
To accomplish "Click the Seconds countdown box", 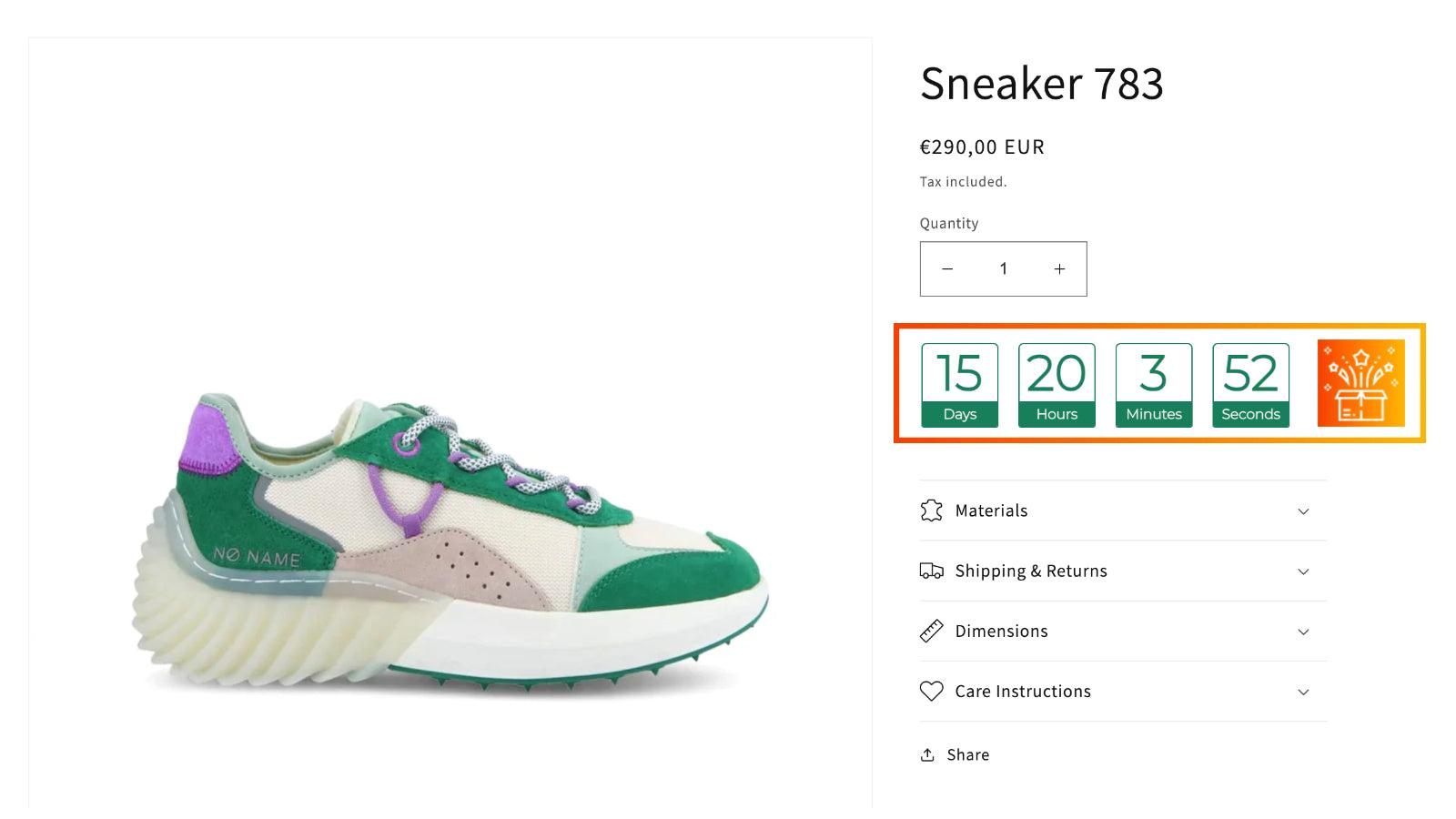I will [1250, 385].
